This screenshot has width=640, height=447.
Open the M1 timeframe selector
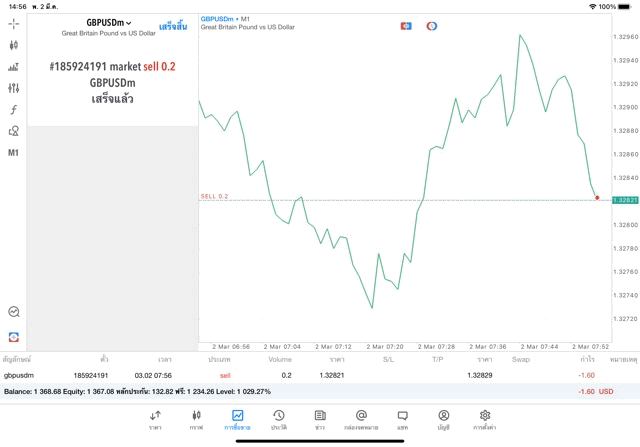(x=13, y=153)
